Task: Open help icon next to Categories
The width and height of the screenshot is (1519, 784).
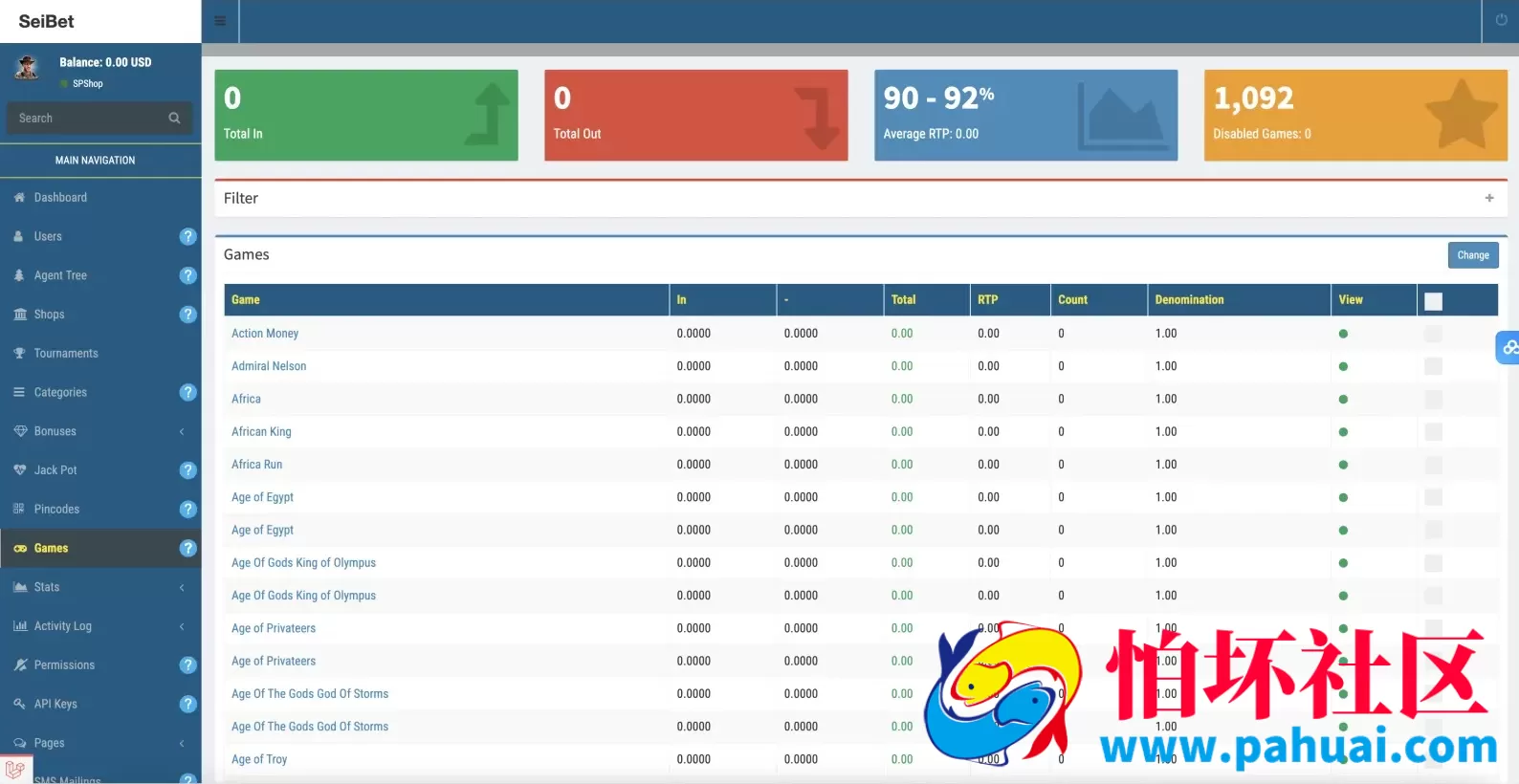Action: [x=188, y=392]
